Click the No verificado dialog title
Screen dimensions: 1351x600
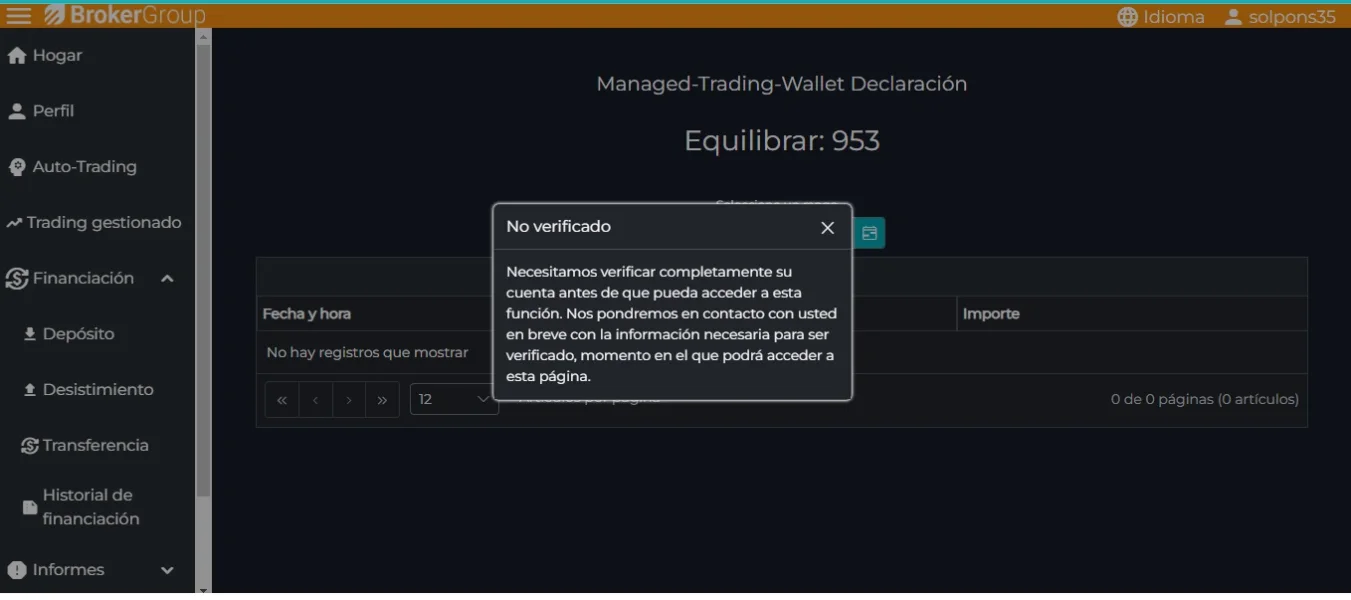[558, 227]
